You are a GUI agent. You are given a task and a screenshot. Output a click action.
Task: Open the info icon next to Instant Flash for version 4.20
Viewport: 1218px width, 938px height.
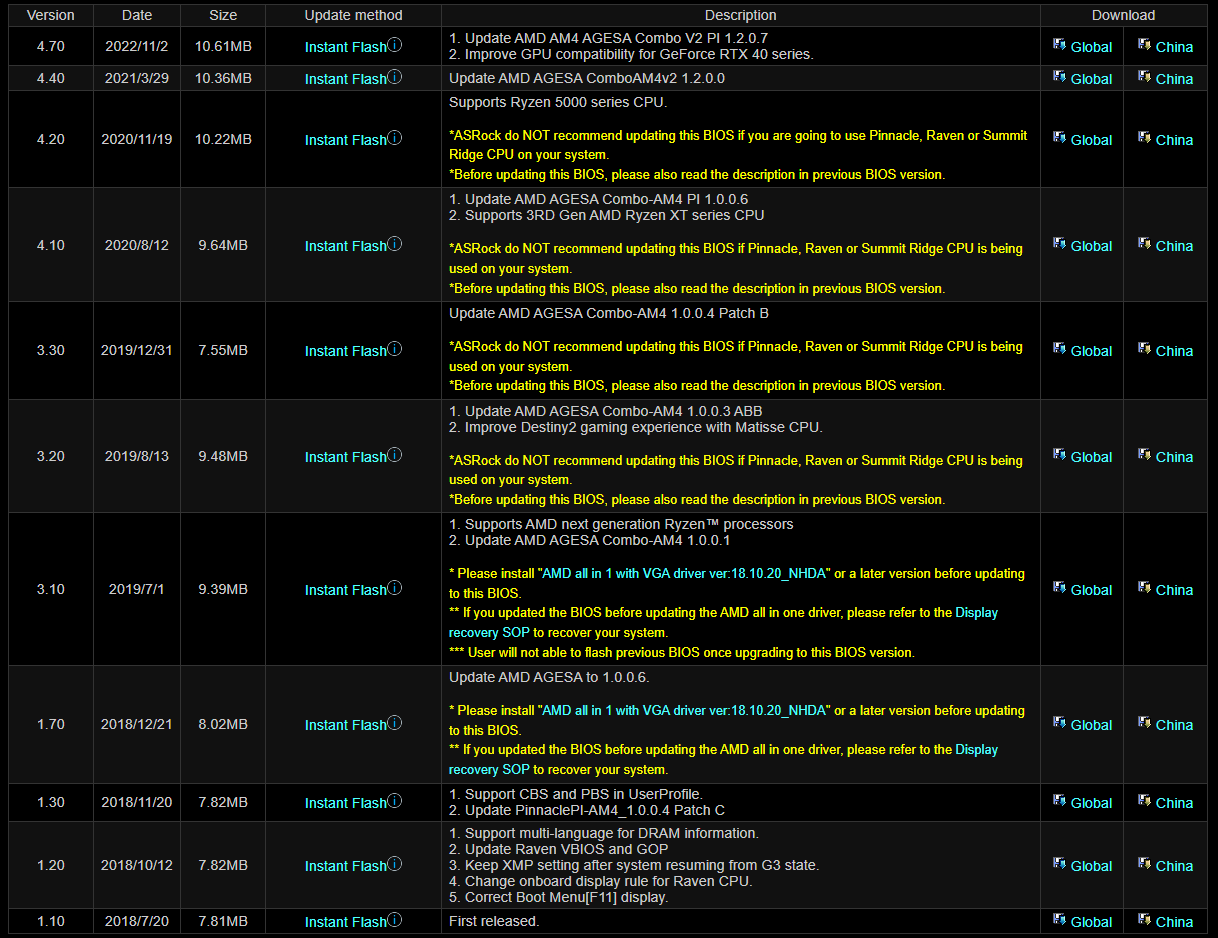(x=394, y=138)
